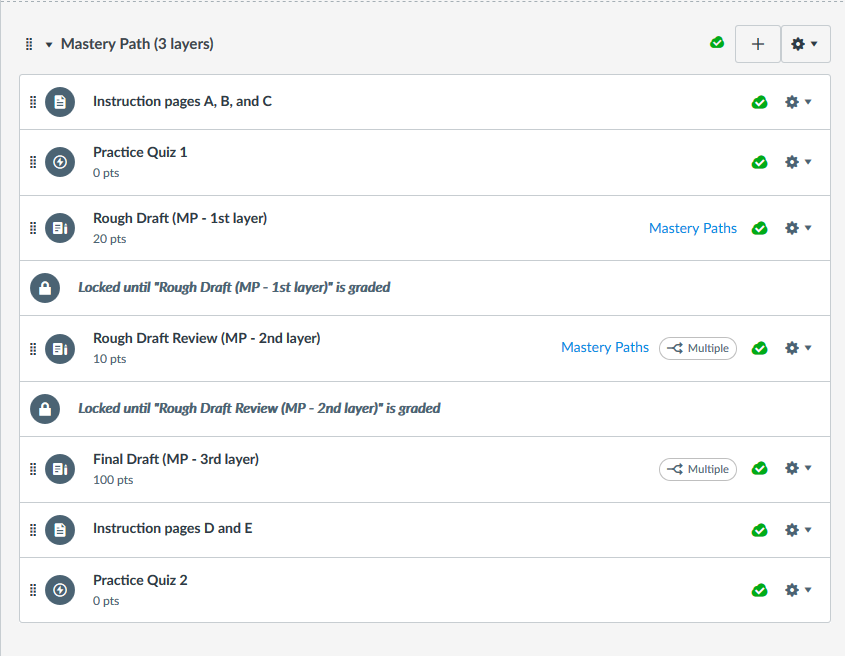Click the drag handle for the Mastery Path module

coord(29,44)
